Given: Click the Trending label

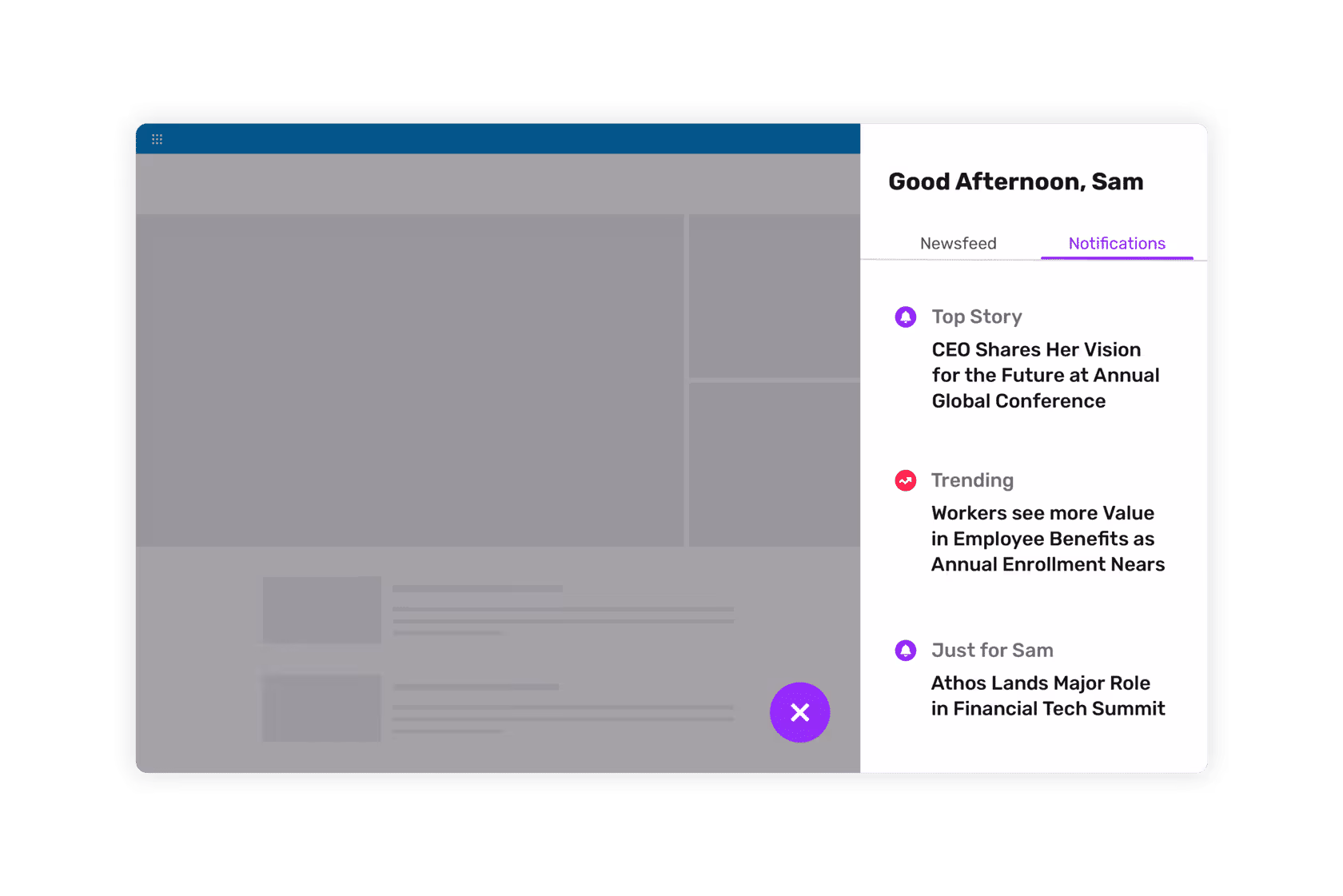Looking at the screenshot, I should click(972, 480).
